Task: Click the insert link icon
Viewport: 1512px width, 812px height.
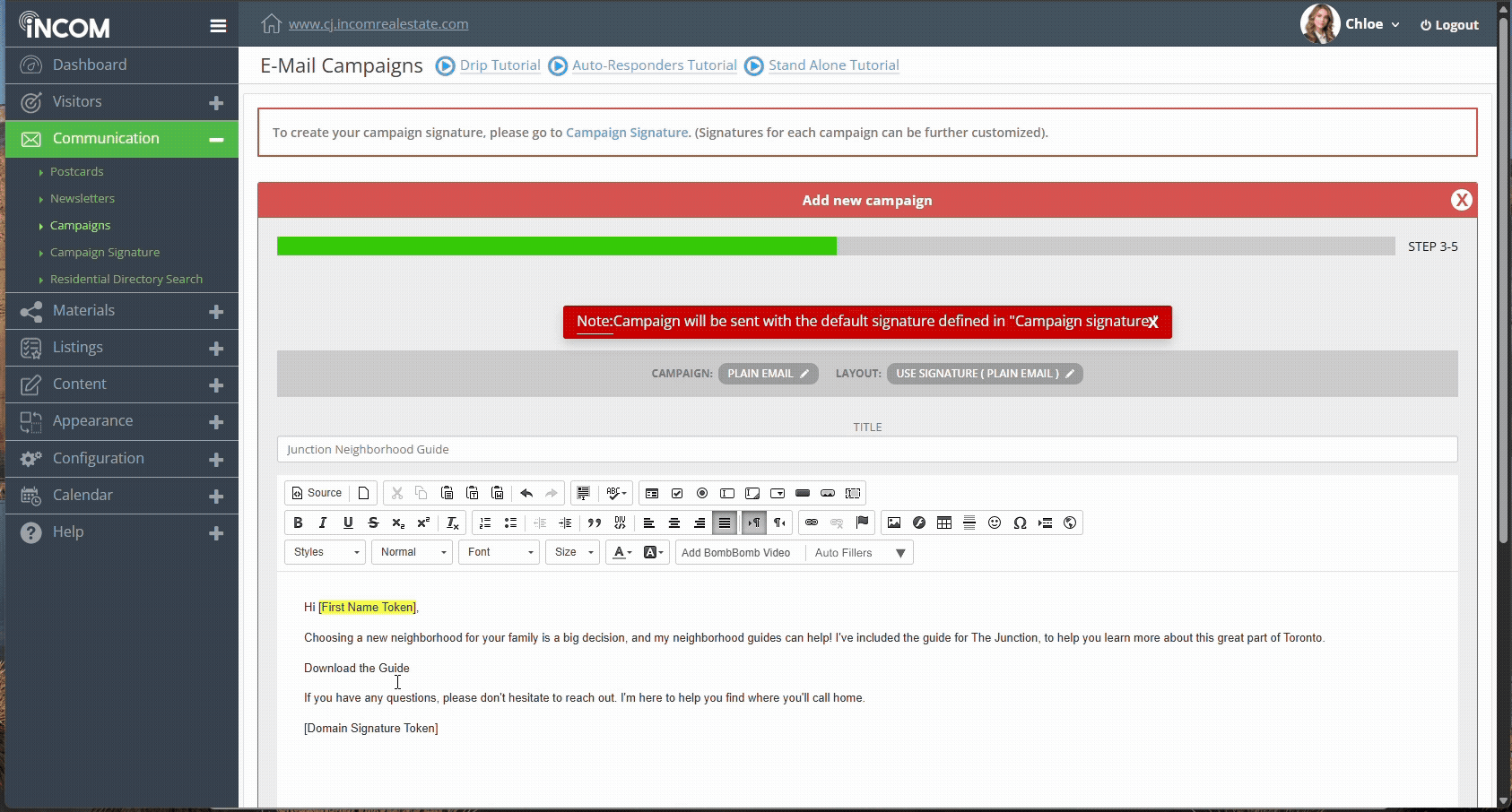Action: point(812,523)
